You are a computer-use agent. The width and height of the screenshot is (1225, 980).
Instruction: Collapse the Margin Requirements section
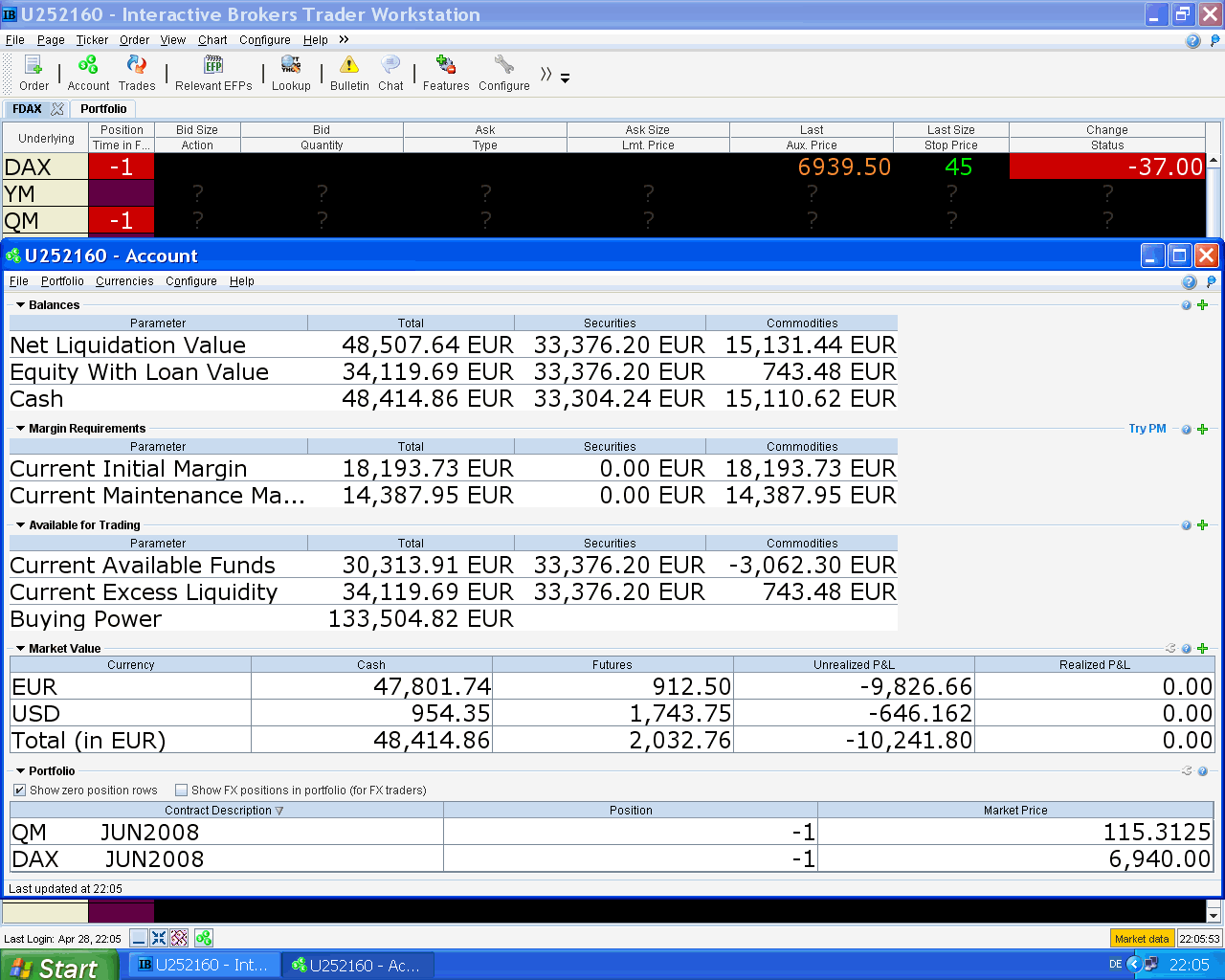pos(20,429)
